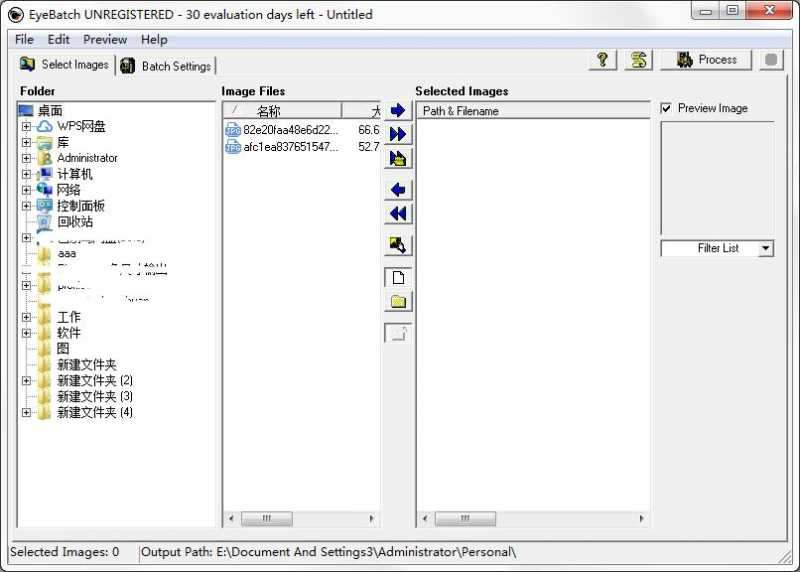Screen dimensions: 800x572
Task: Open the Preview menu
Action: [105, 39]
